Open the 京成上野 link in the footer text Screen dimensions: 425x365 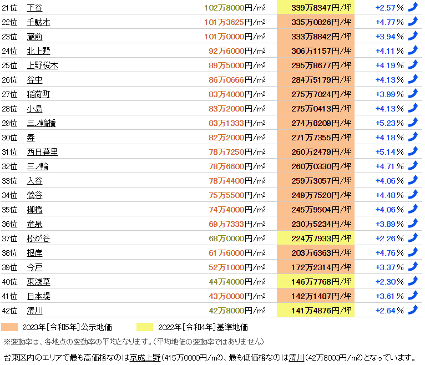(x=145, y=358)
